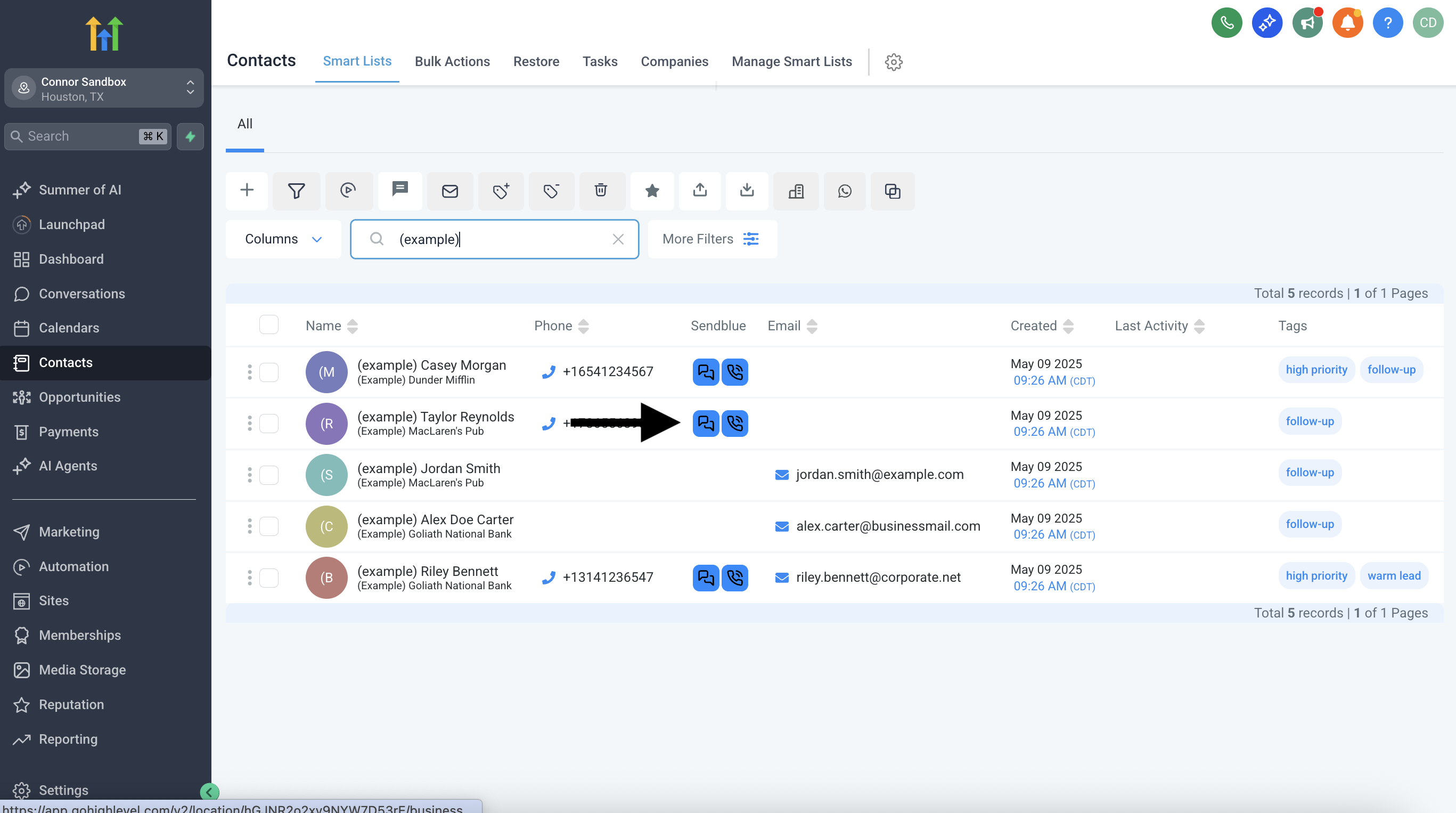Select Jordan Smith row checkbox

coord(269,475)
